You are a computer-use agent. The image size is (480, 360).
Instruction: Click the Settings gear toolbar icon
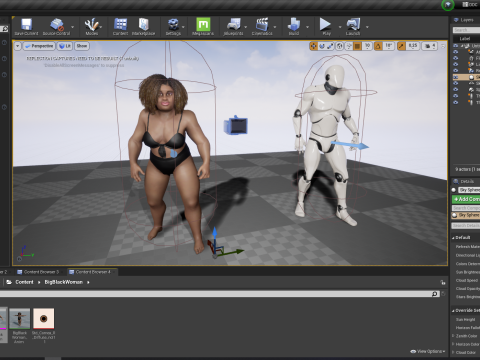173,27
